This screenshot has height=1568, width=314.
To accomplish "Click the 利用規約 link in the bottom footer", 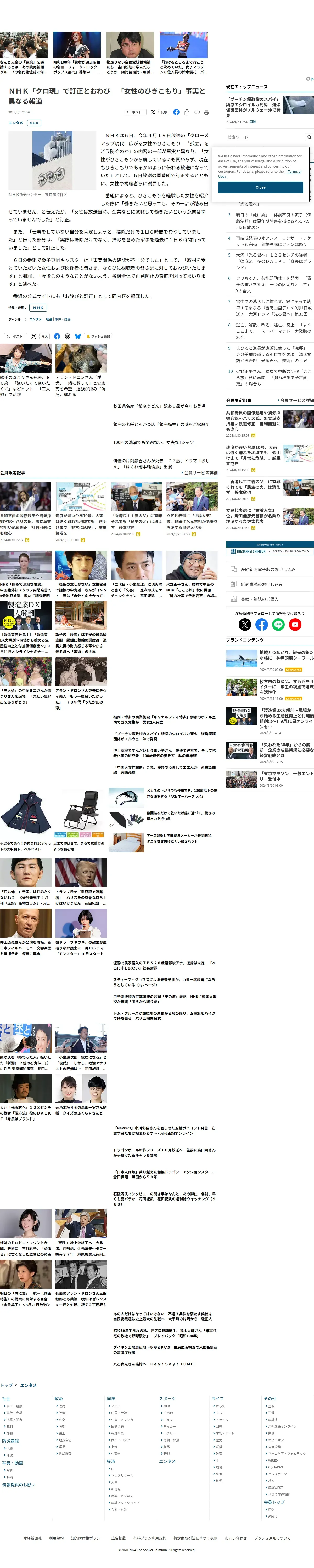I will (x=56, y=1538).
